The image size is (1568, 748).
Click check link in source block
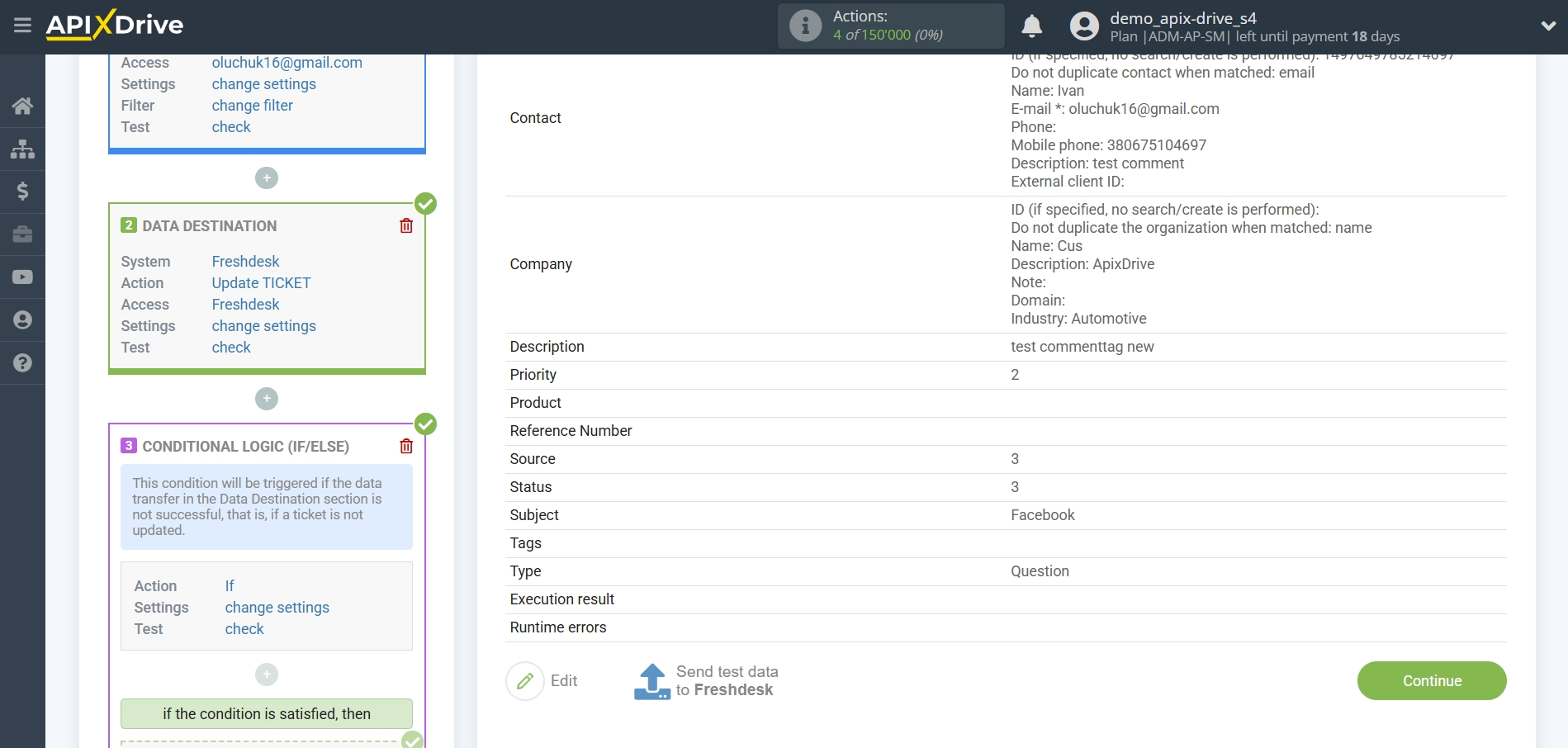tap(231, 127)
